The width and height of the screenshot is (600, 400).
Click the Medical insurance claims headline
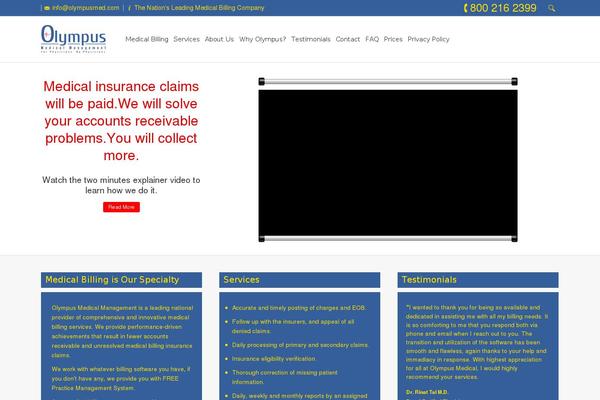121,121
